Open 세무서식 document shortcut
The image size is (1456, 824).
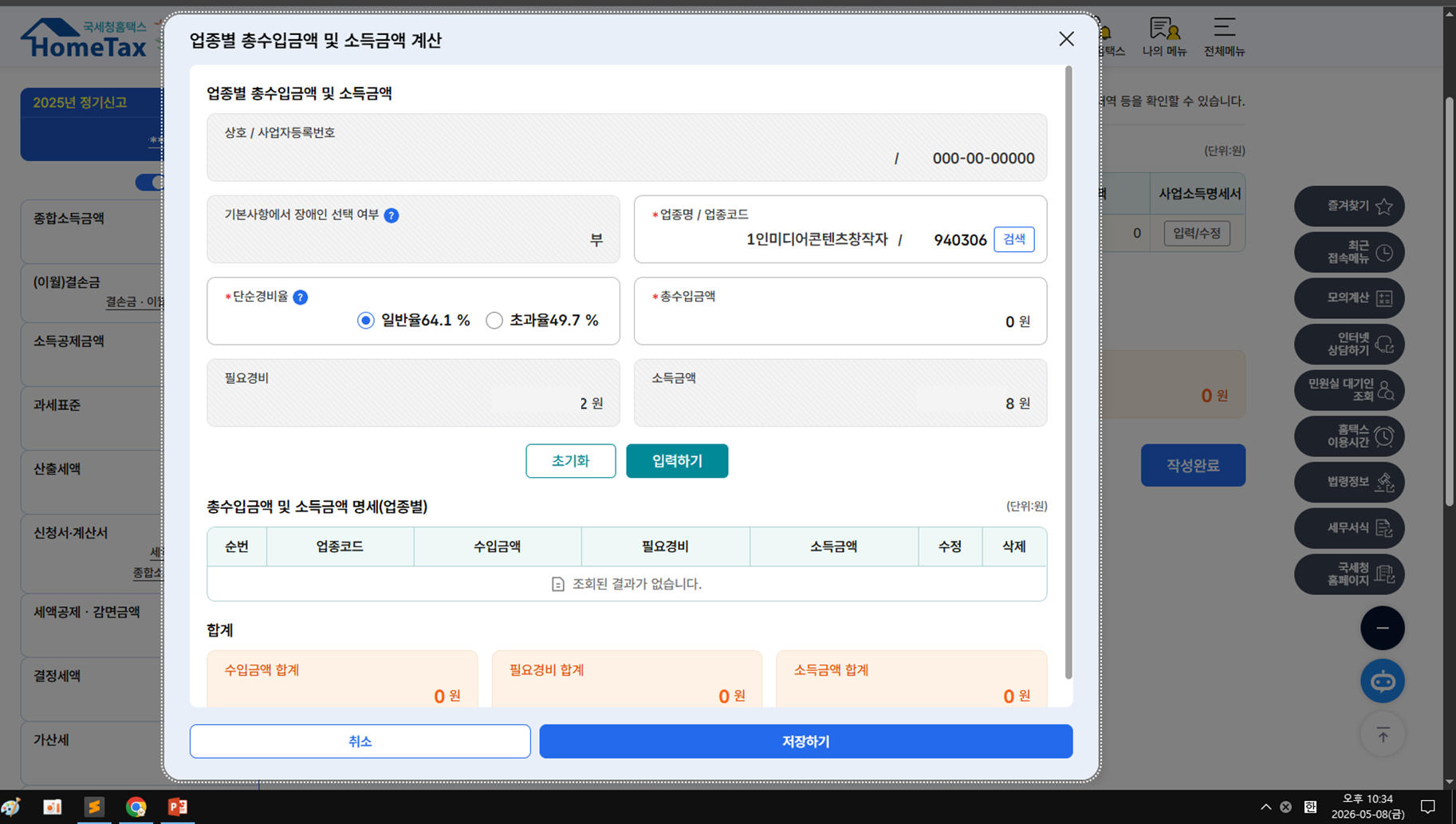(x=1349, y=528)
